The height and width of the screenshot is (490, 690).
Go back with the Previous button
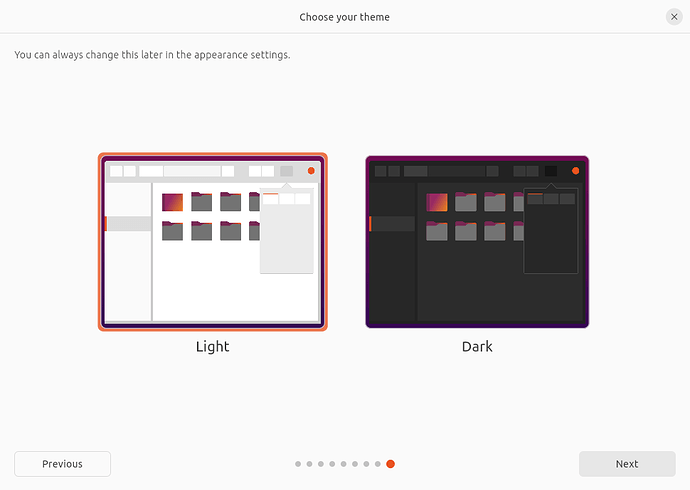(x=62, y=464)
